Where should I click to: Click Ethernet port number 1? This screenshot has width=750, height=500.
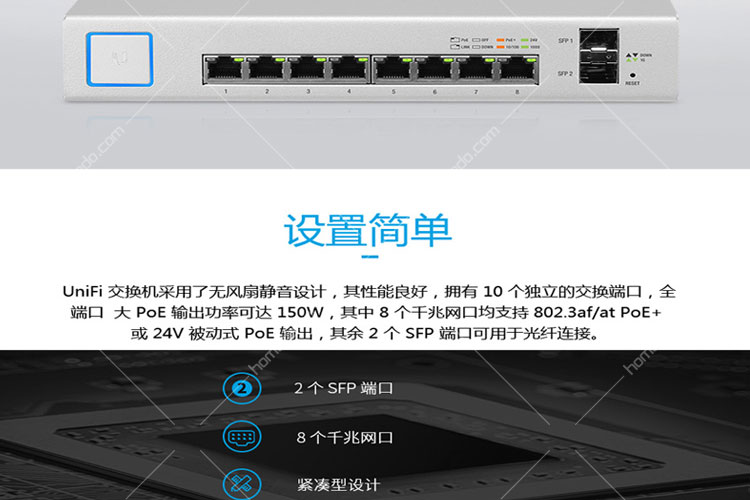(224, 69)
